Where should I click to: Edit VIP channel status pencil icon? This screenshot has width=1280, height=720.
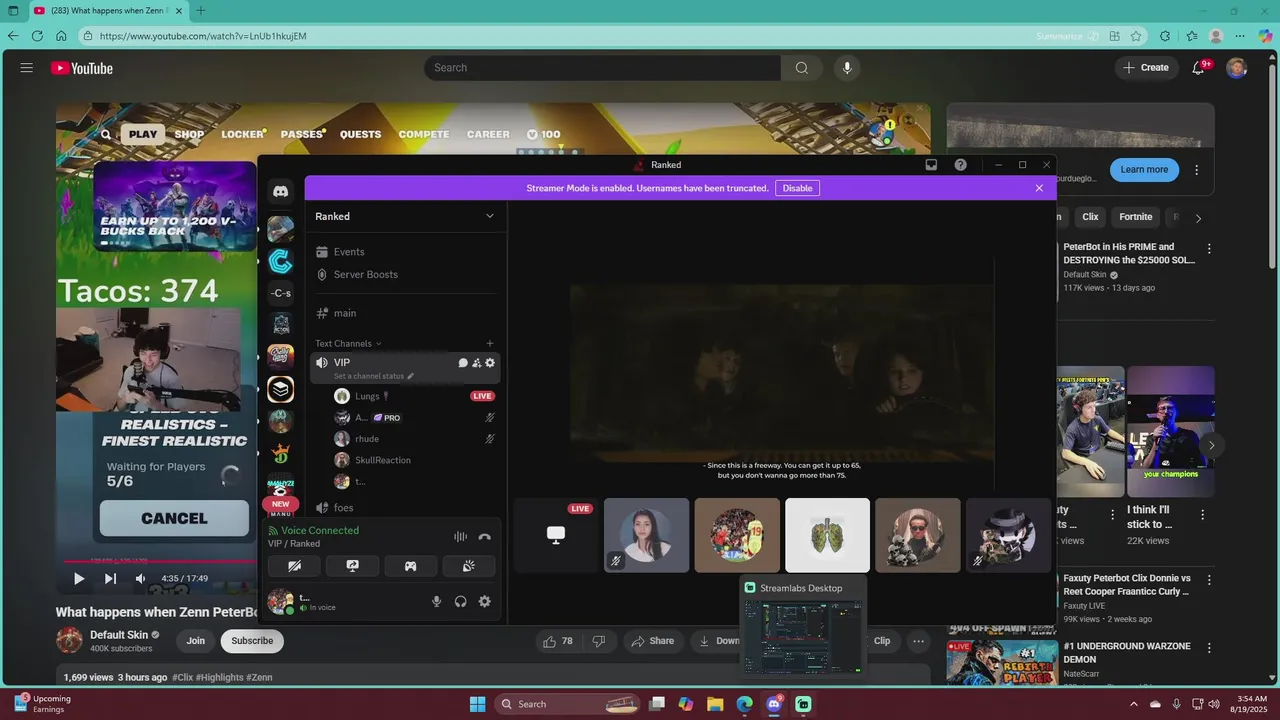tap(410, 376)
